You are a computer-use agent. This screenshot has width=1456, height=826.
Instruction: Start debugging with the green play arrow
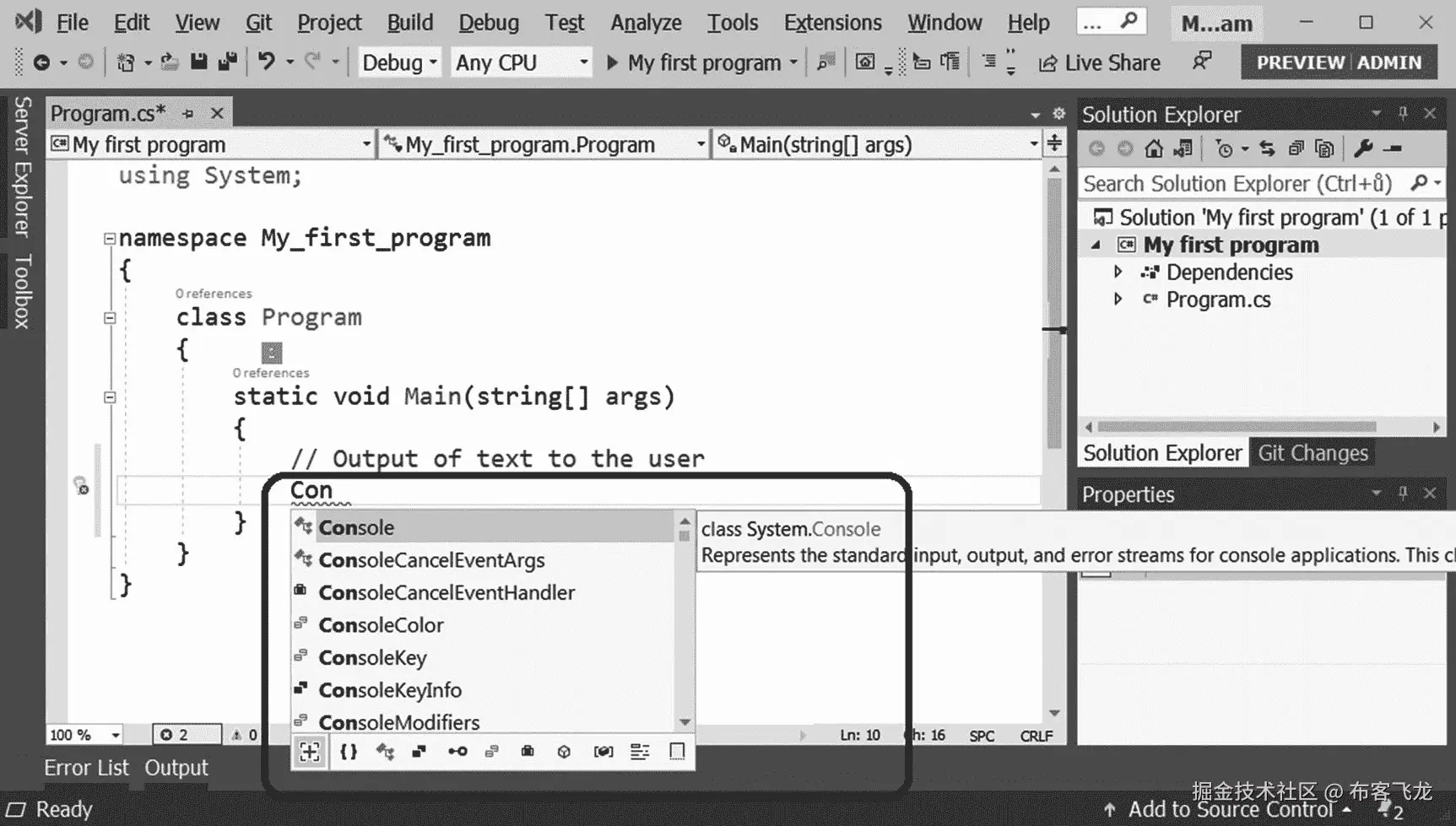[613, 62]
